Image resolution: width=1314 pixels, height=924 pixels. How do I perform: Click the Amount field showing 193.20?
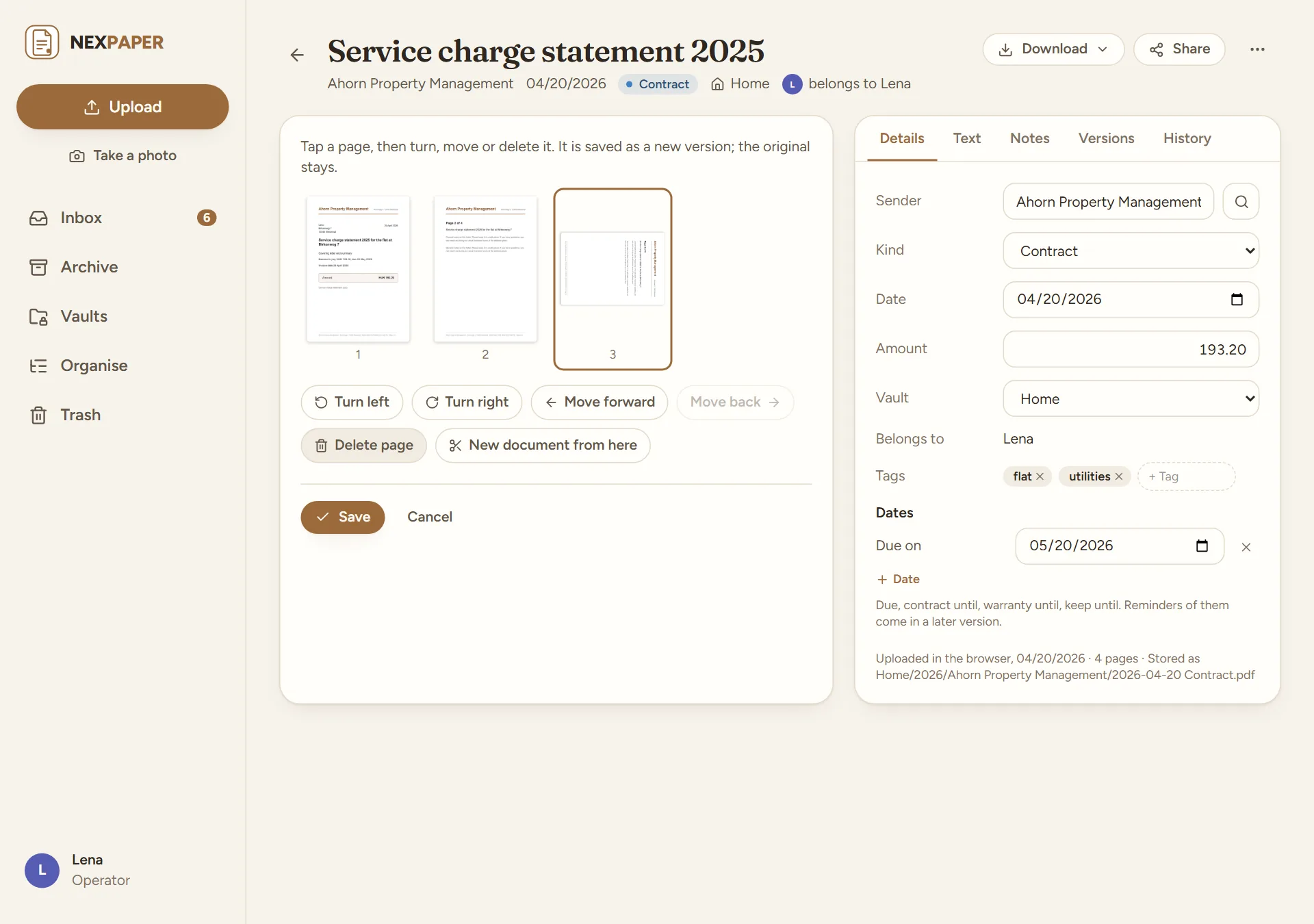[x=1131, y=349]
